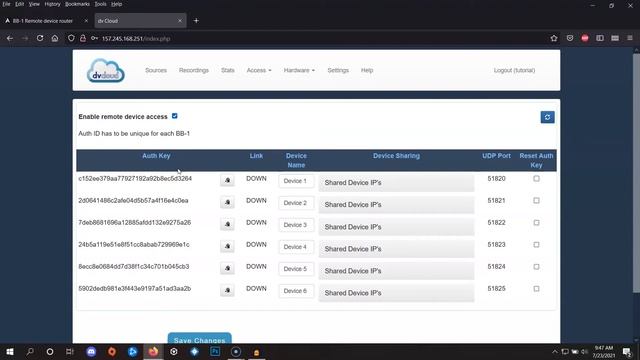Expand the Hardware dropdown menu

(299, 70)
